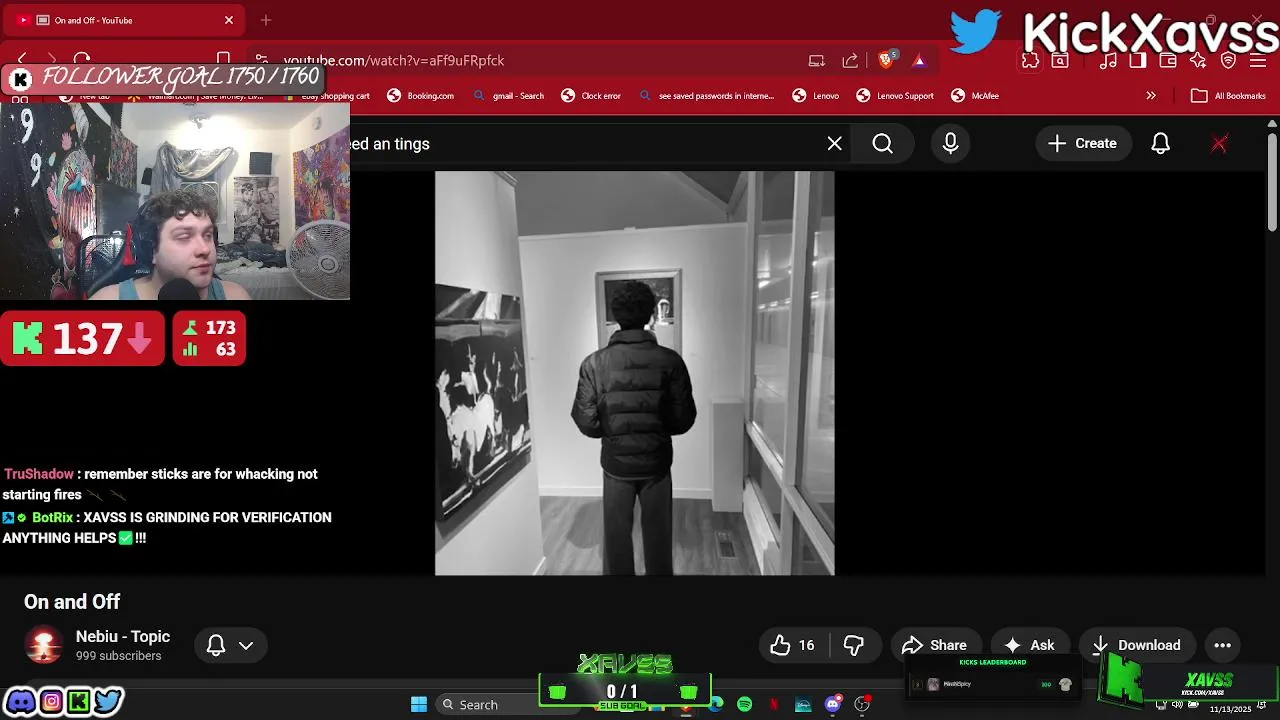Open the Brave hamburger main menu
The image size is (1280, 720).
point(1258,60)
